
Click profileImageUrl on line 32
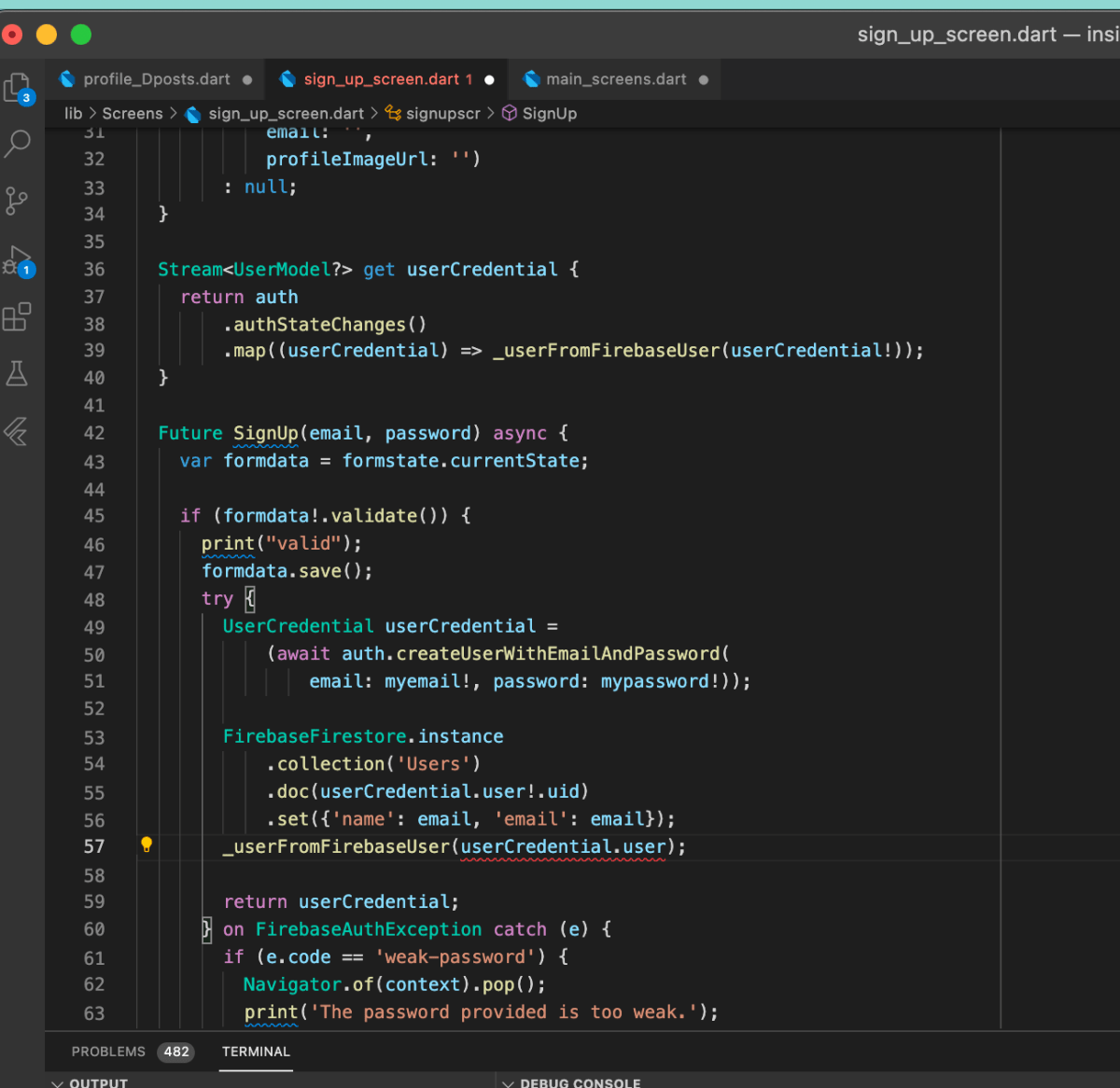(x=347, y=160)
